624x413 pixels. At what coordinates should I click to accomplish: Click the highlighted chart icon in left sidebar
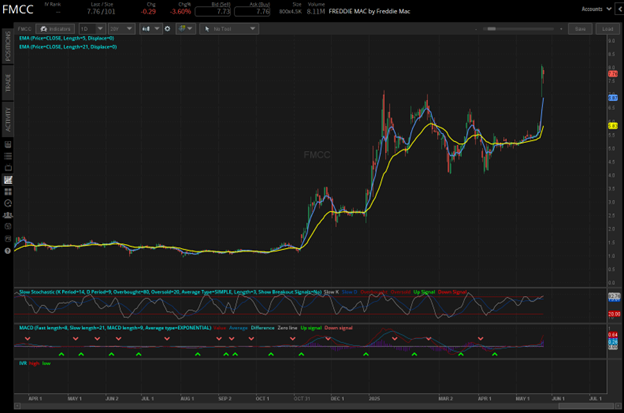pyautogui.click(x=7, y=180)
